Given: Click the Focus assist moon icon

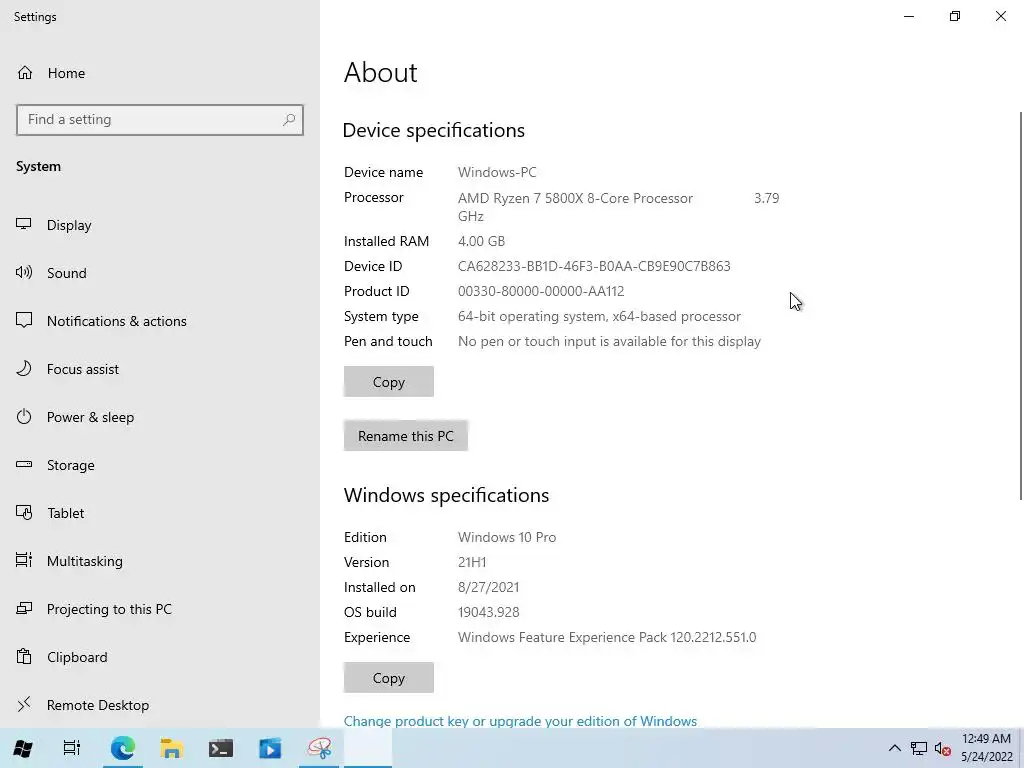Looking at the screenshot, I should 24,368.
